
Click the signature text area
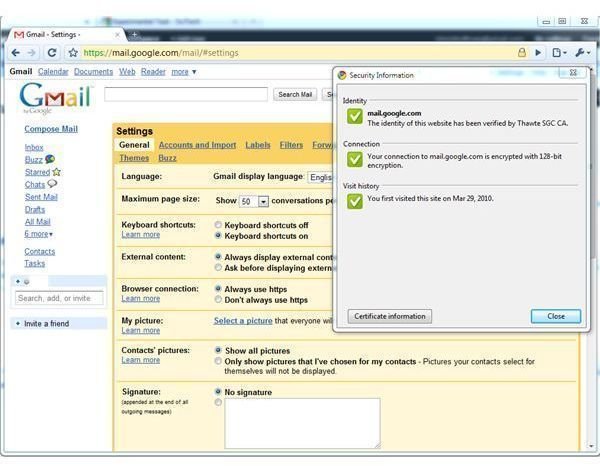pyautogui.click(x=302, y=424)
